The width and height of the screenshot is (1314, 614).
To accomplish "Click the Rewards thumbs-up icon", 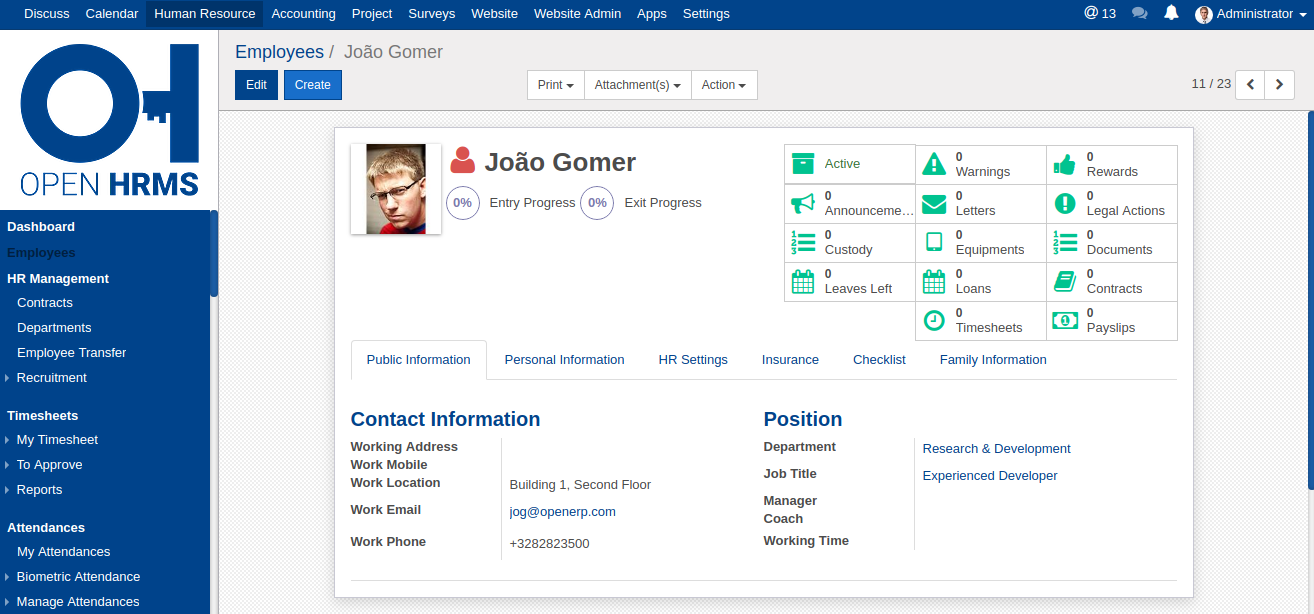I will point(1064,164).
